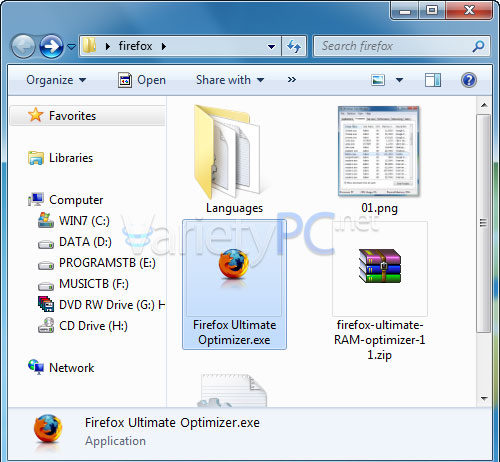Screen dimensions: 500x462
Task: Open the recent pages dropdown arrow
Action: click(71, 47)
